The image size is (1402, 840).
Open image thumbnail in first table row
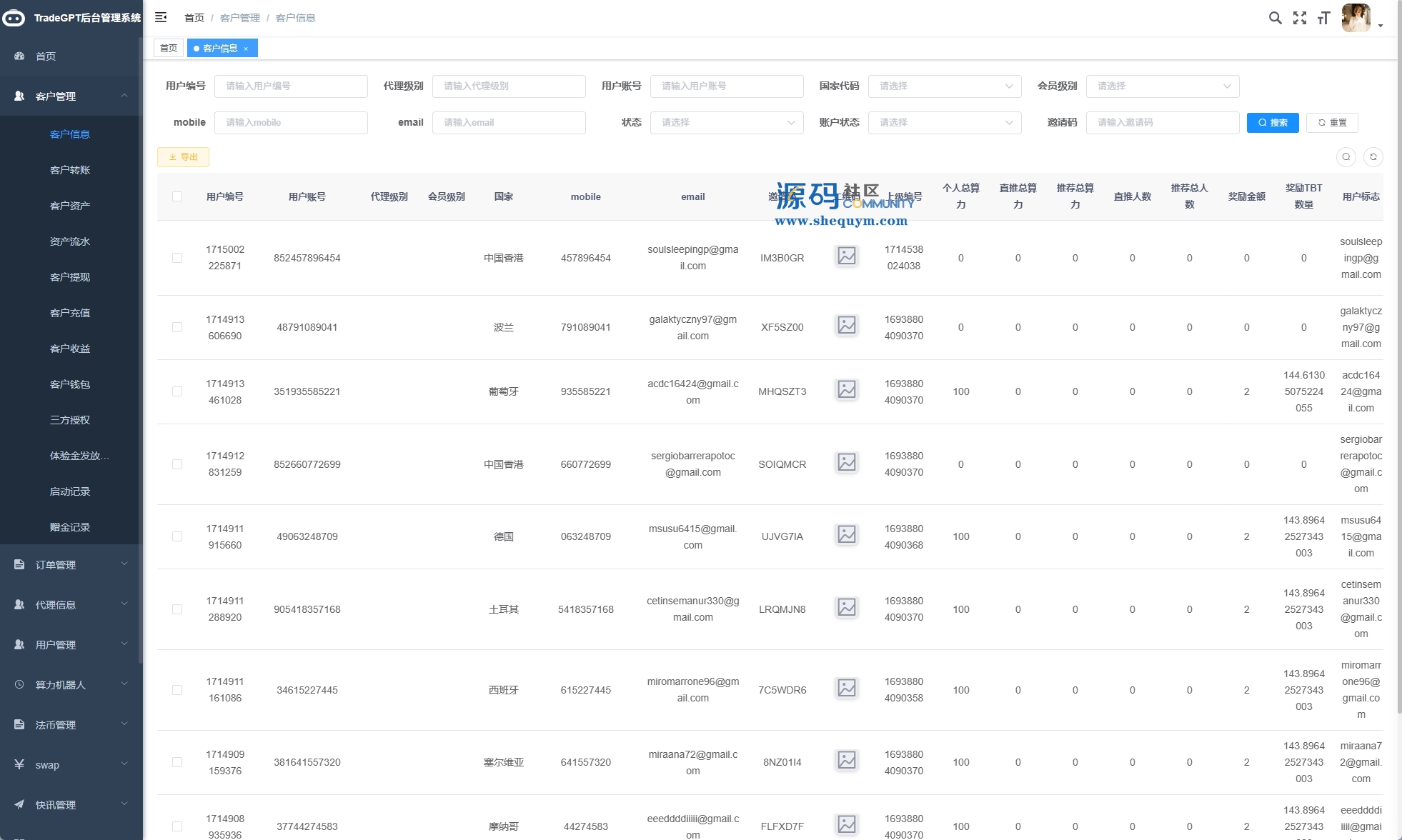847,256
